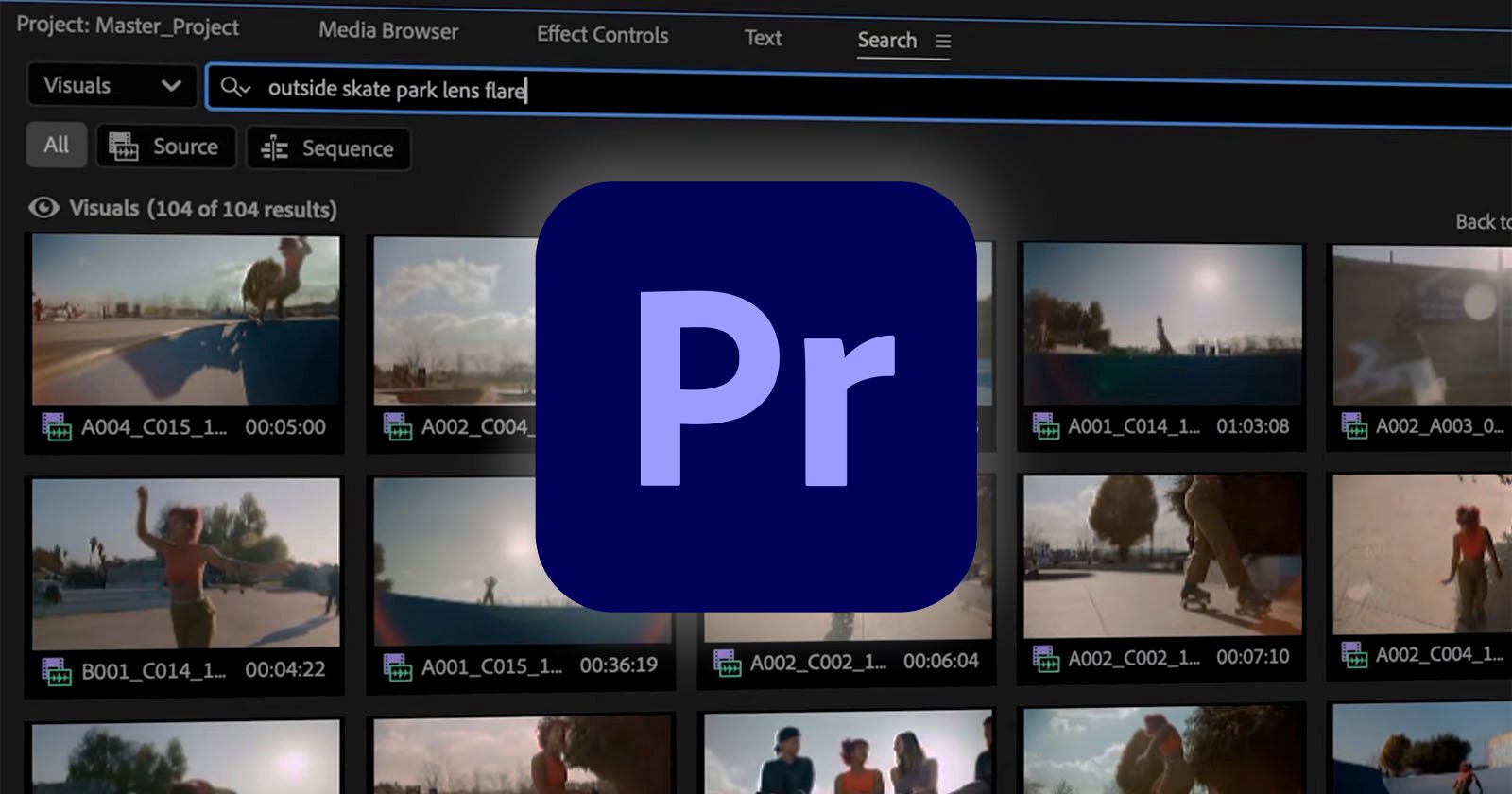Viewport: 1512px width, 794px height.
Task: Click the clip icon beside A002_A003
Action: tap(1355, 426)
